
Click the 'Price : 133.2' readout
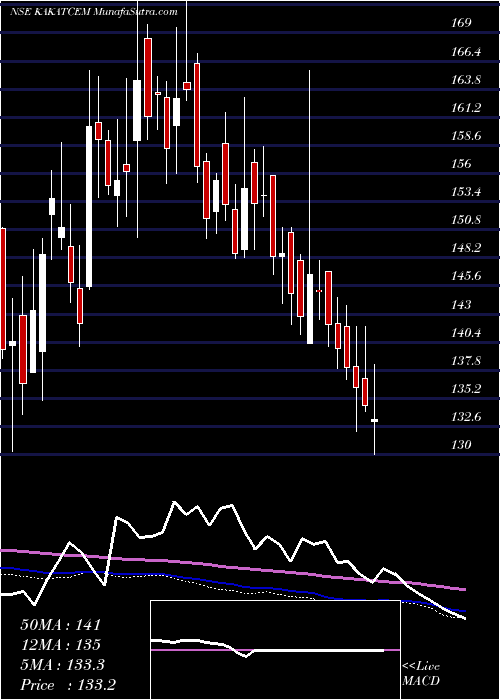66,685
